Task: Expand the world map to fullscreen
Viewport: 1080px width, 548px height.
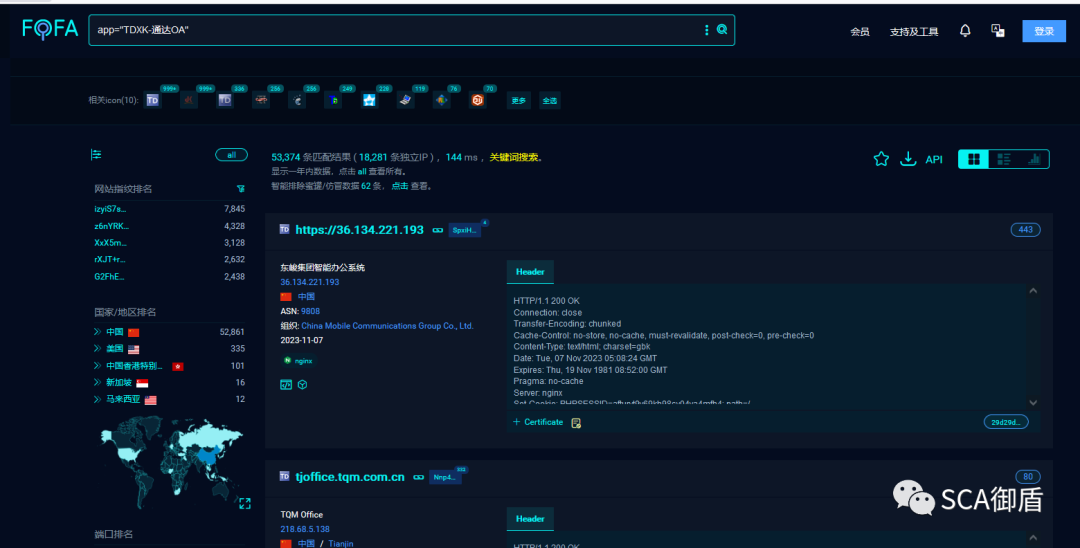Action: [244, 503]
